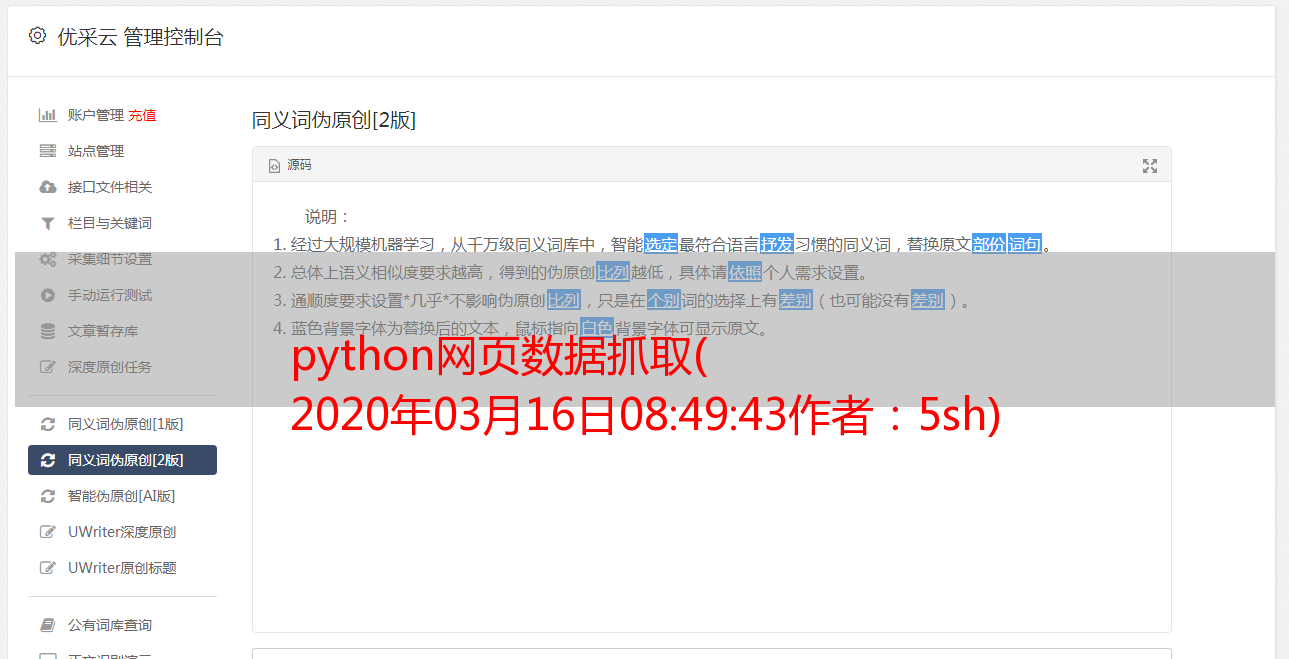Screen dimensions: 1289x659
Task: Click the bar chart icon for 账户管理
Action: coord(47,115)
